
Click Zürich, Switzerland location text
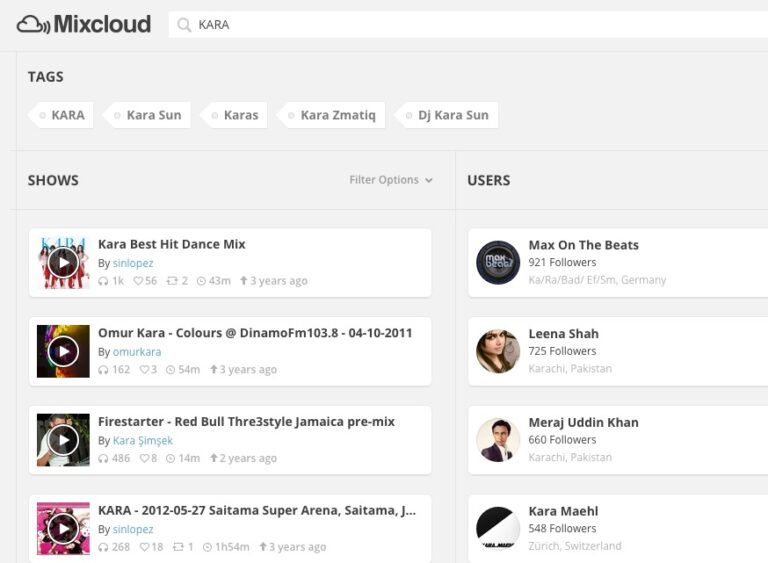point(575,546)
